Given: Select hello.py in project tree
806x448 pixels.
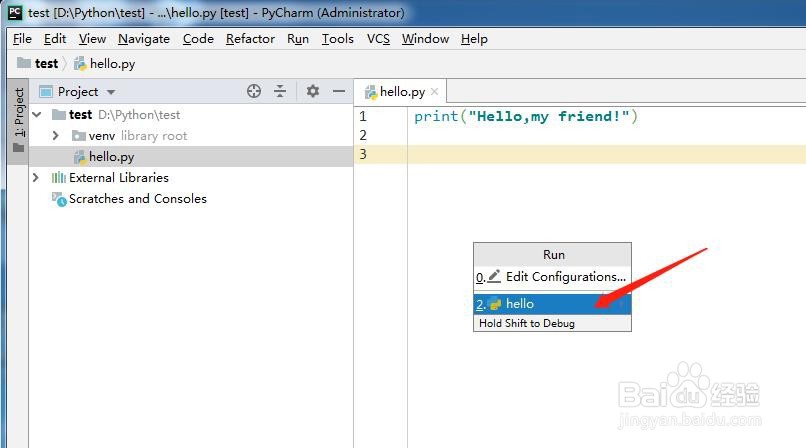Looking at the screenshot, I should [191, 157].
